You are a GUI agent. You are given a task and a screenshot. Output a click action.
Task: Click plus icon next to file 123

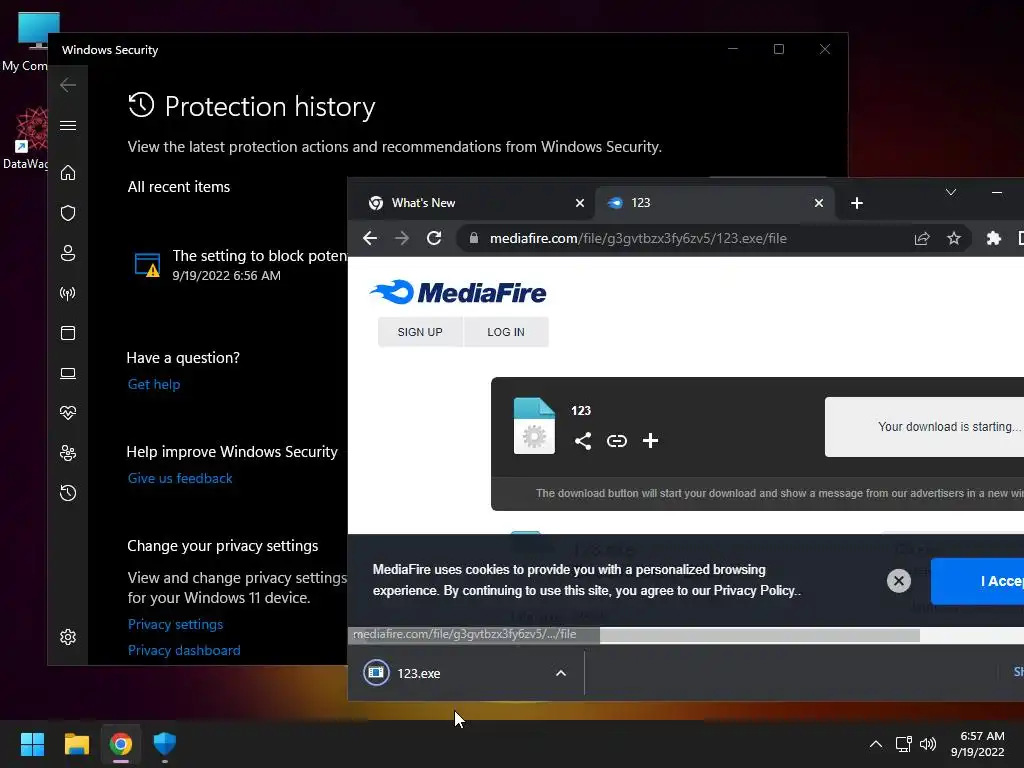coord(650,441)
